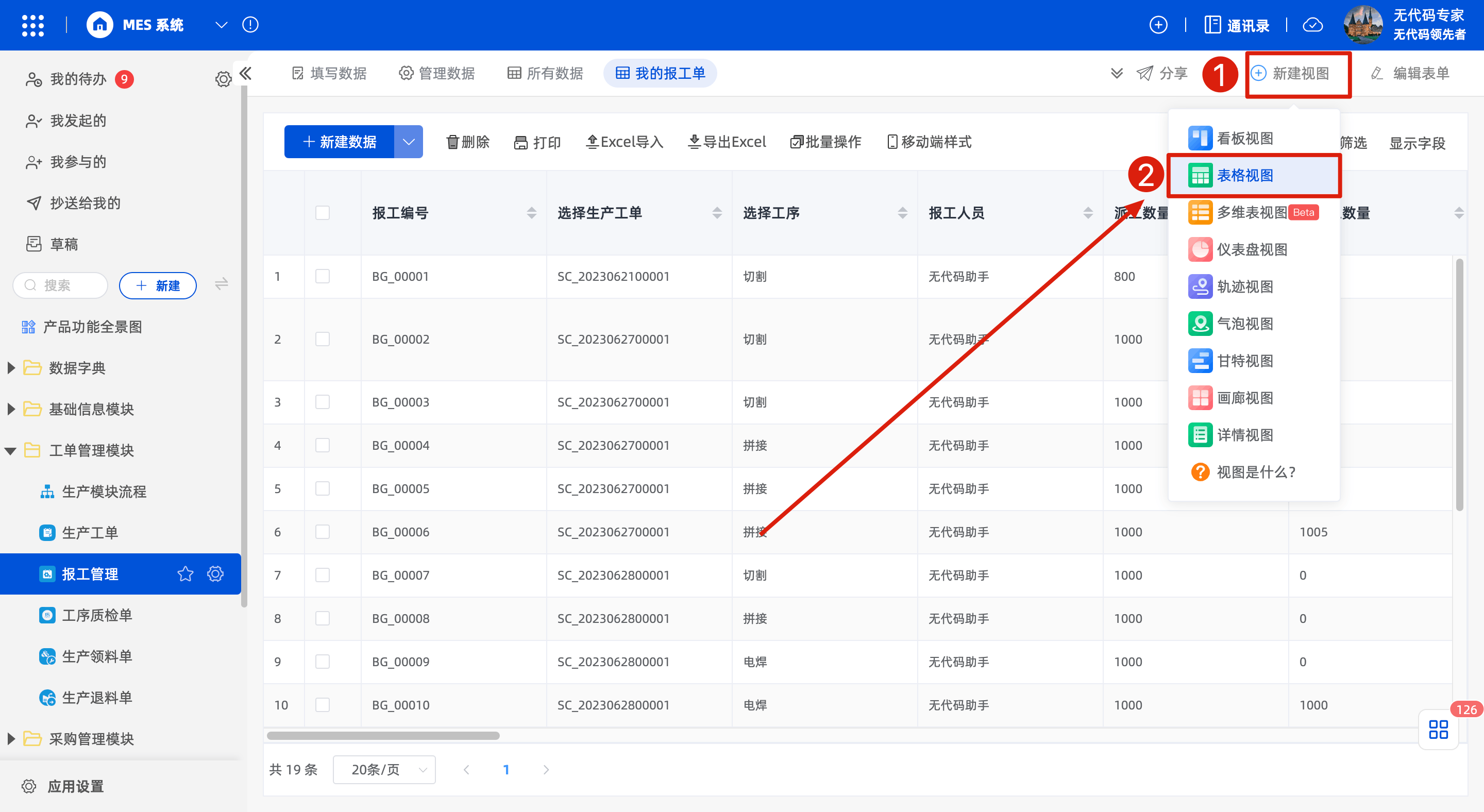Expand the 数据字典 folder
This screenshot has height=812, width=1484.
tap(11, 368)
